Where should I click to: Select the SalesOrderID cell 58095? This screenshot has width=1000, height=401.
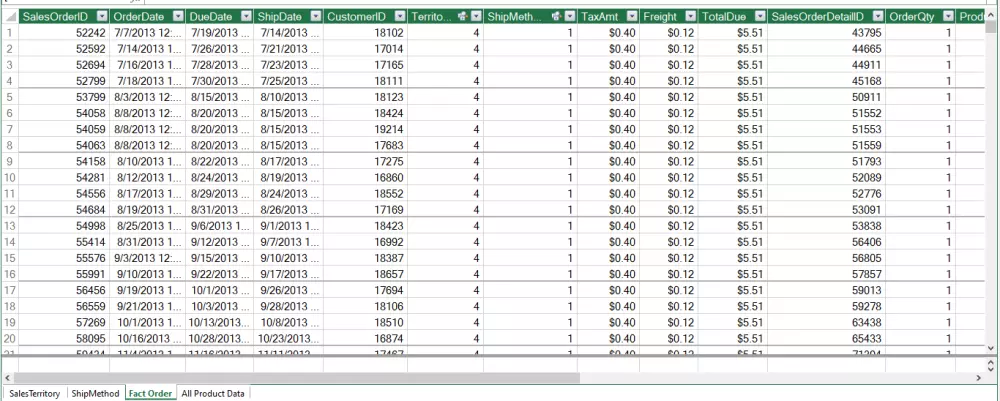click(64, 338)
